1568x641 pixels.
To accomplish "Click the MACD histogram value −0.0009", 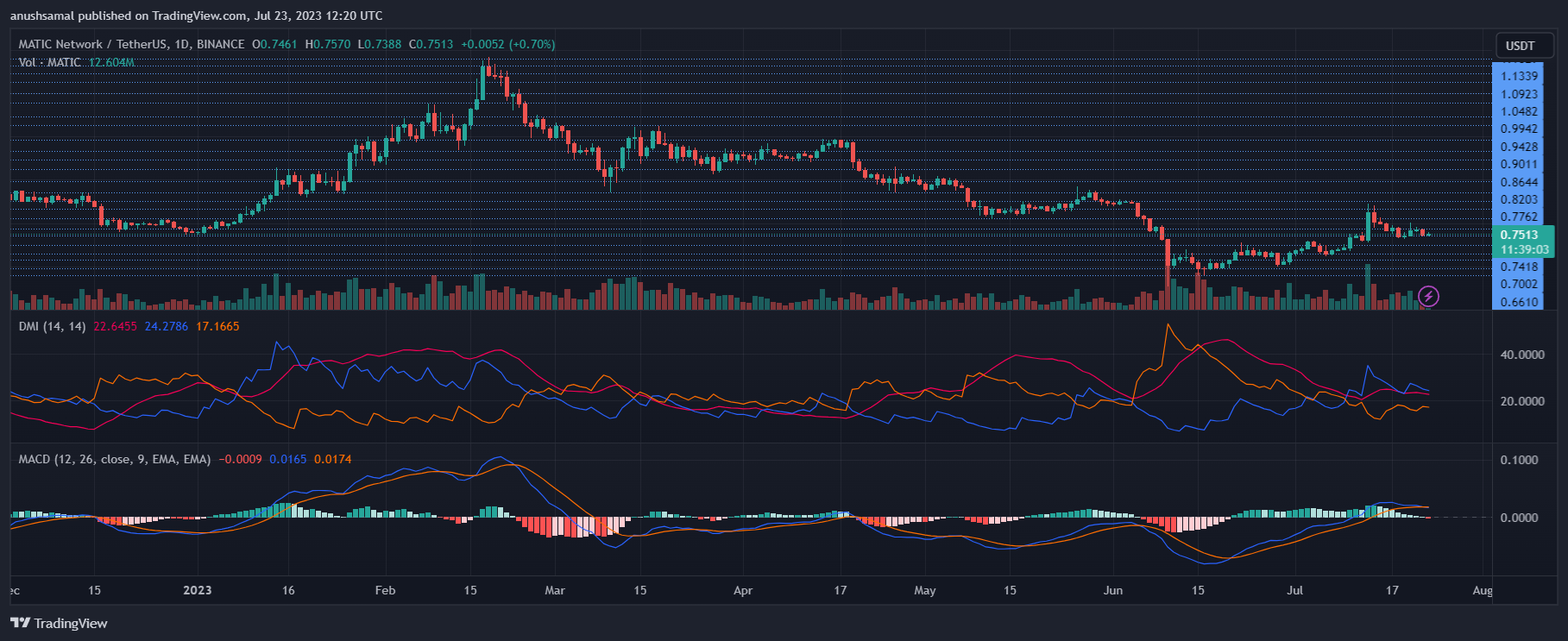I will coord(240,459).
